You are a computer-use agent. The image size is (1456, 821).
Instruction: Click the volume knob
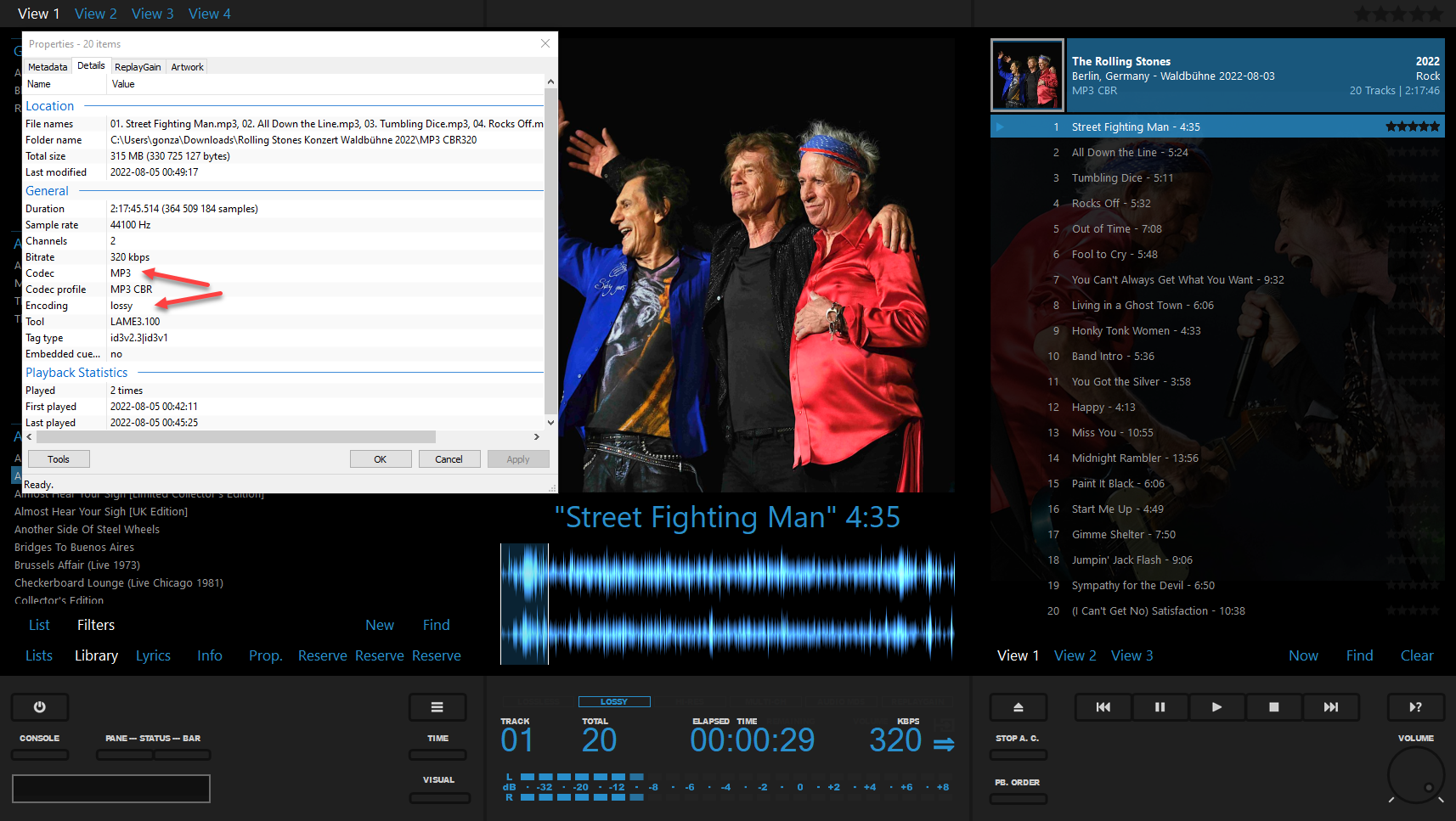(x=1415, y=774)
